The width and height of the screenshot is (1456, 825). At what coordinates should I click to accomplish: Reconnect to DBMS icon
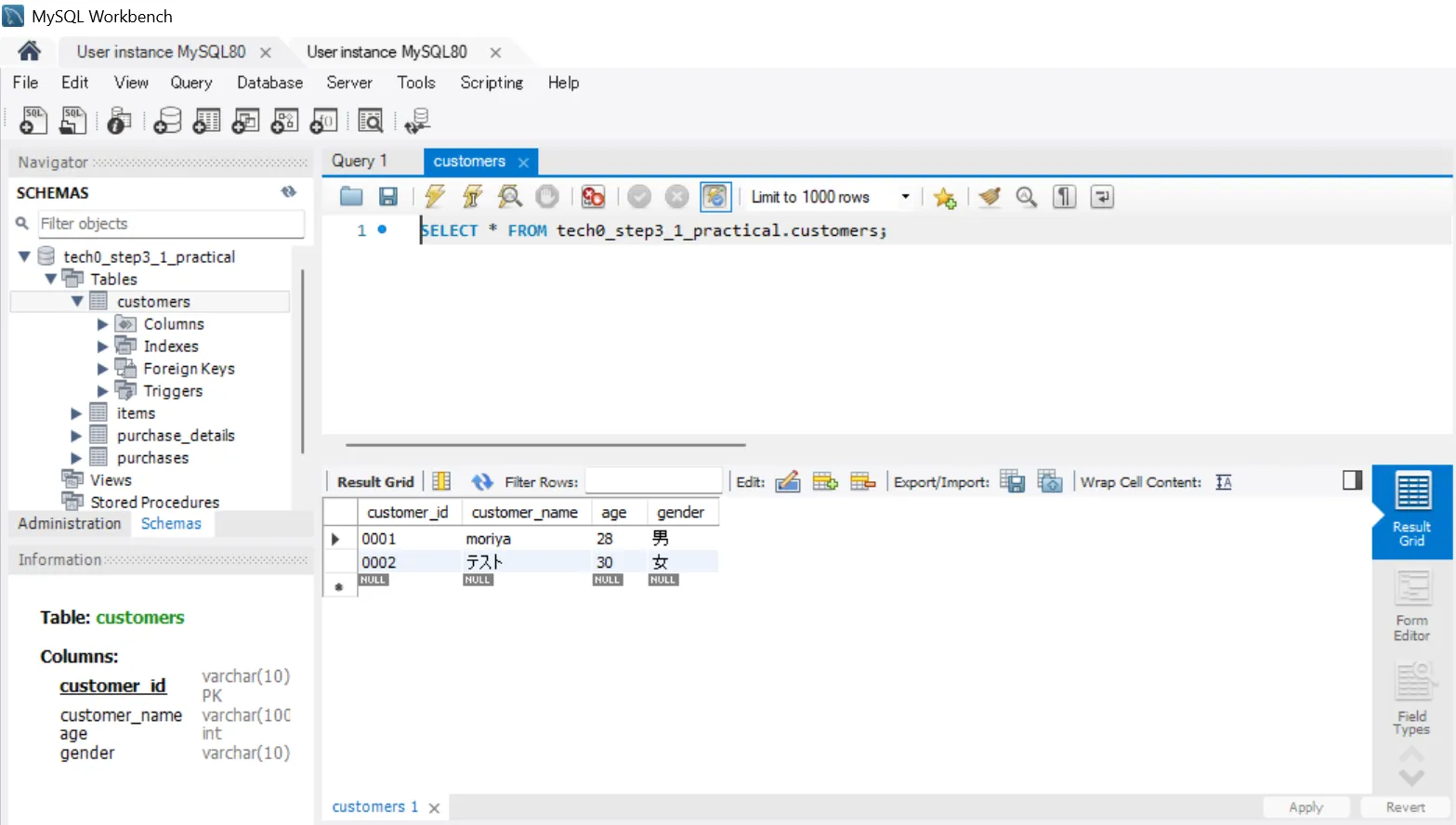[418, 121]
